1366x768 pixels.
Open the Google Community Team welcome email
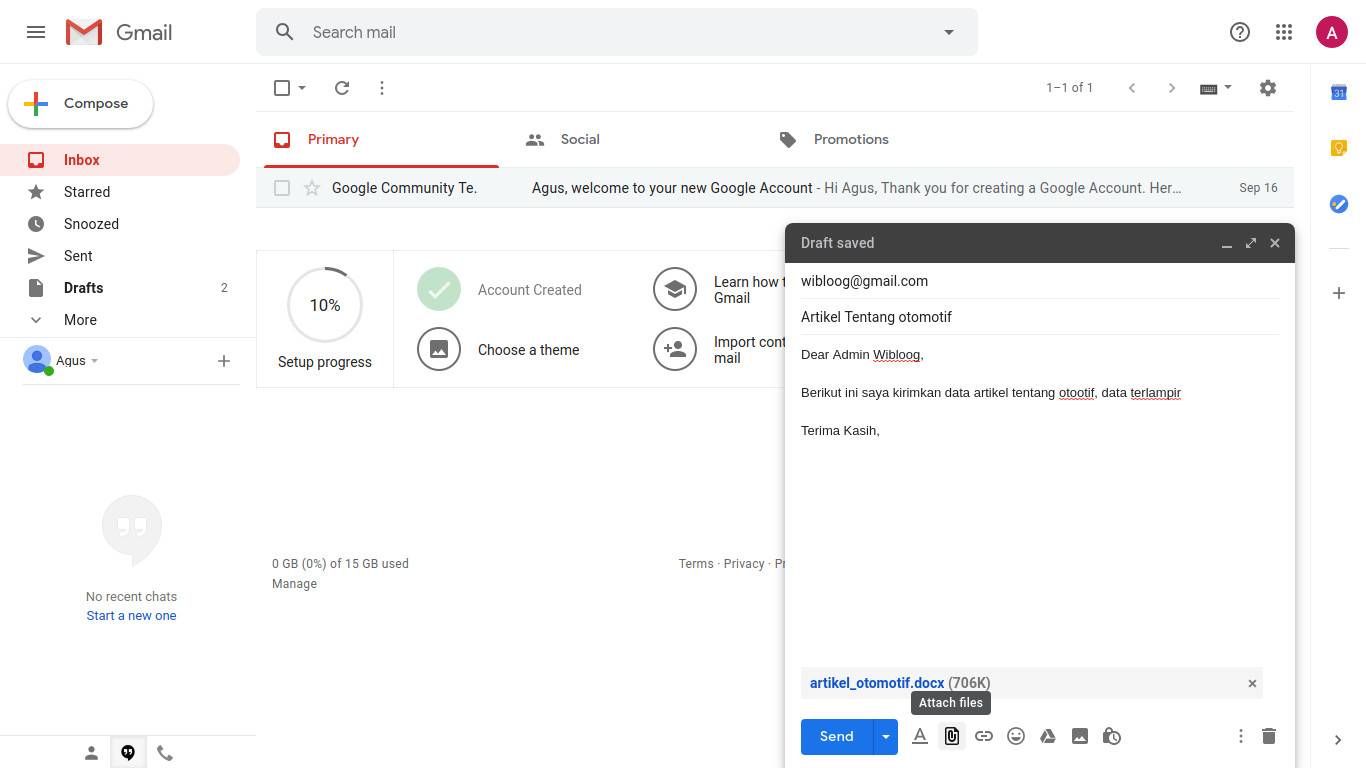[775, 188]
